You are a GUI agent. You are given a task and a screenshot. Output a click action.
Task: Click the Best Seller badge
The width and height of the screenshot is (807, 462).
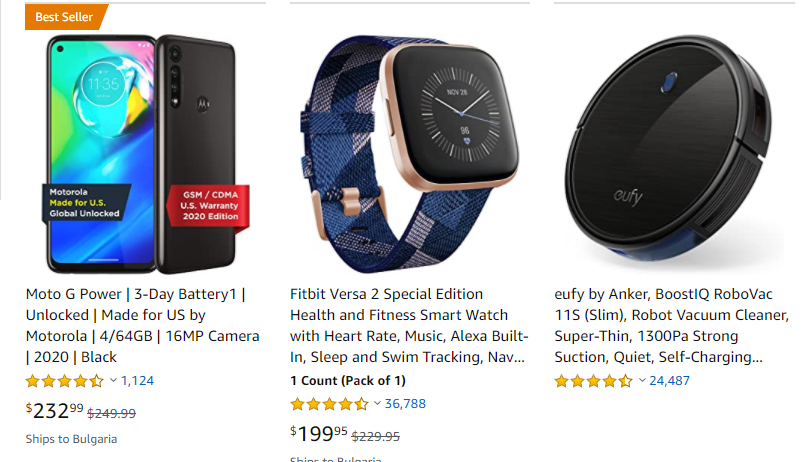click(x=64, y=17)
